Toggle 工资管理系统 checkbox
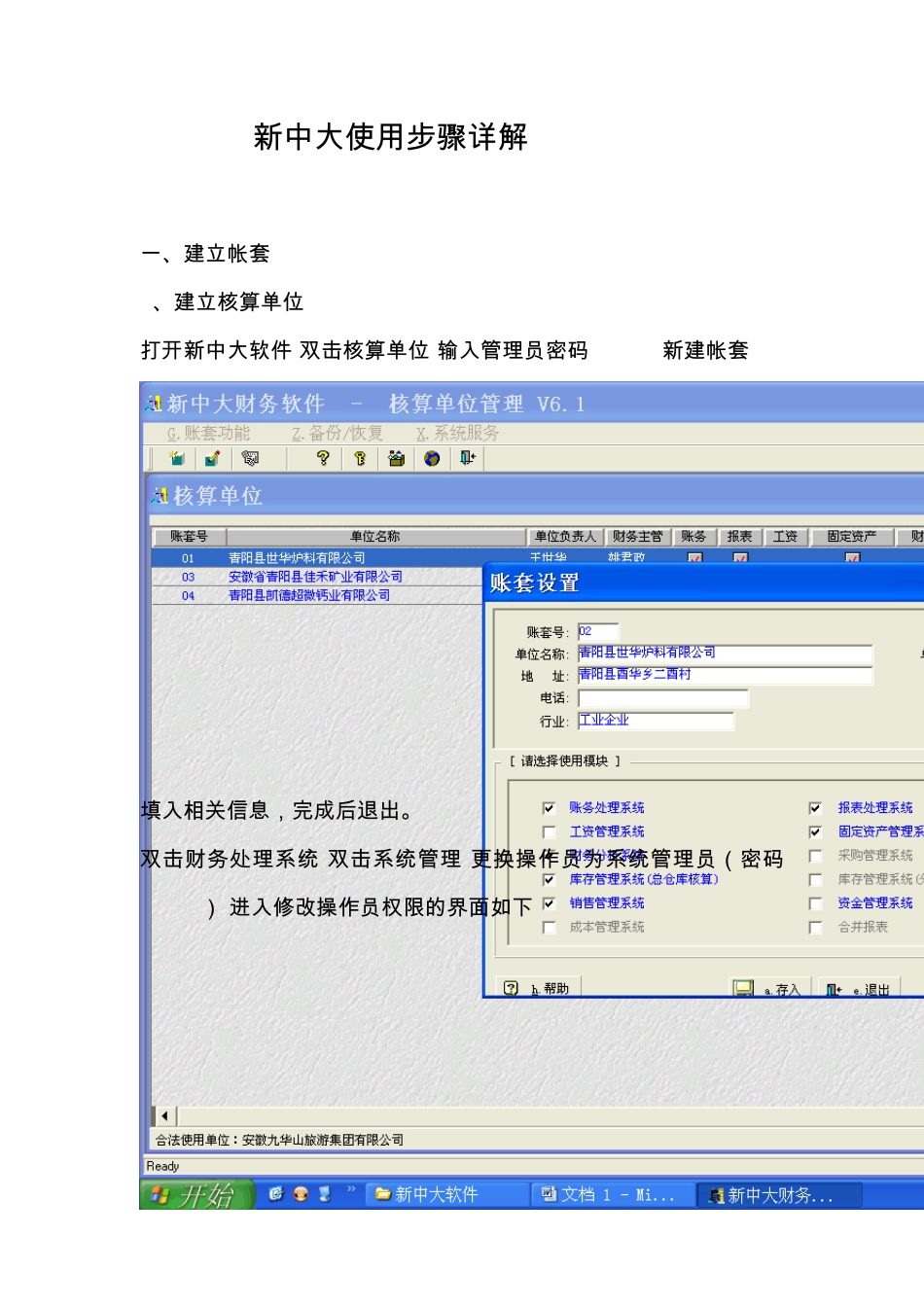 click(x=549, y=832)
